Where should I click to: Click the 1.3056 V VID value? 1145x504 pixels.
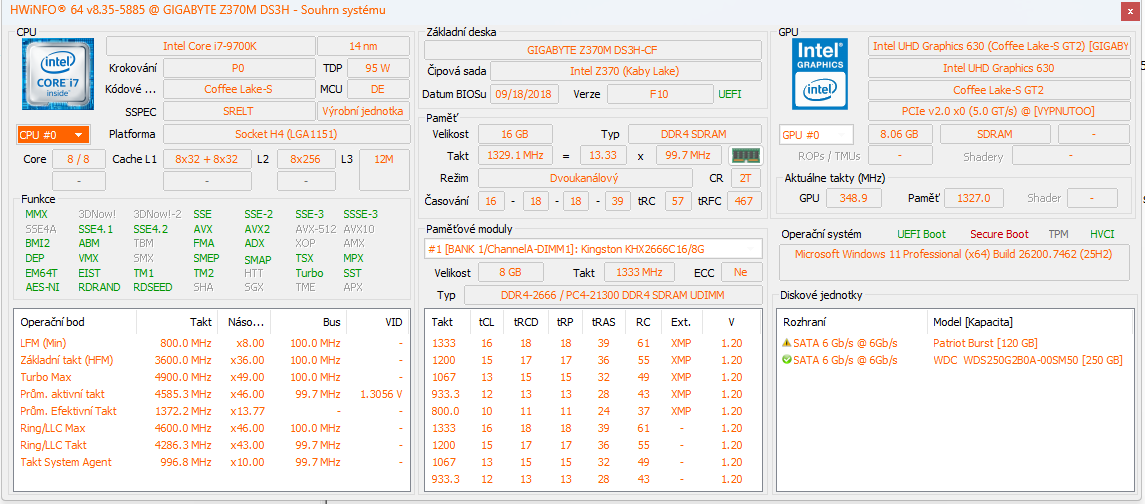click(382, 394)
